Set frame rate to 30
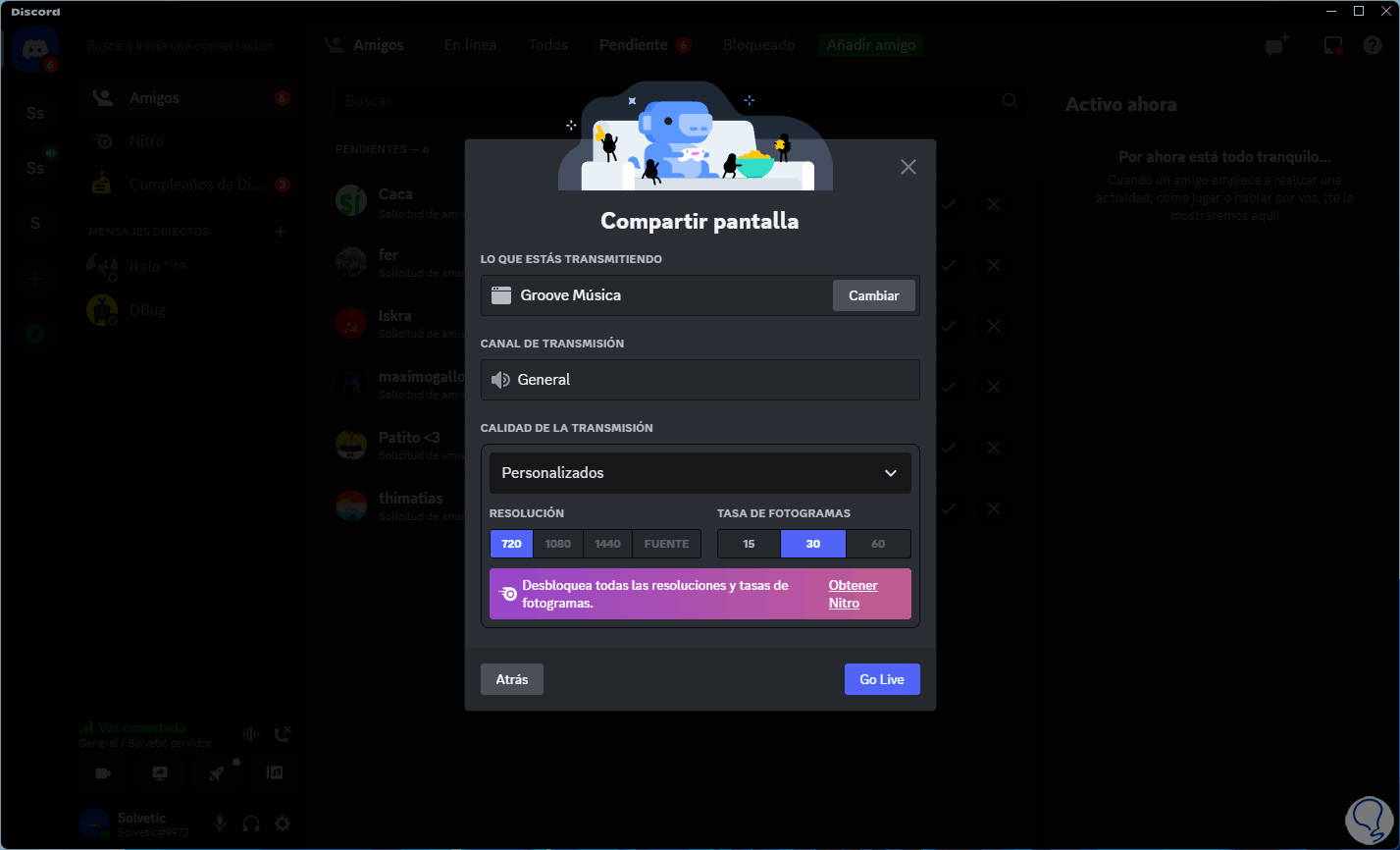The image size is (1400, 850). click(x=813, y=544)
